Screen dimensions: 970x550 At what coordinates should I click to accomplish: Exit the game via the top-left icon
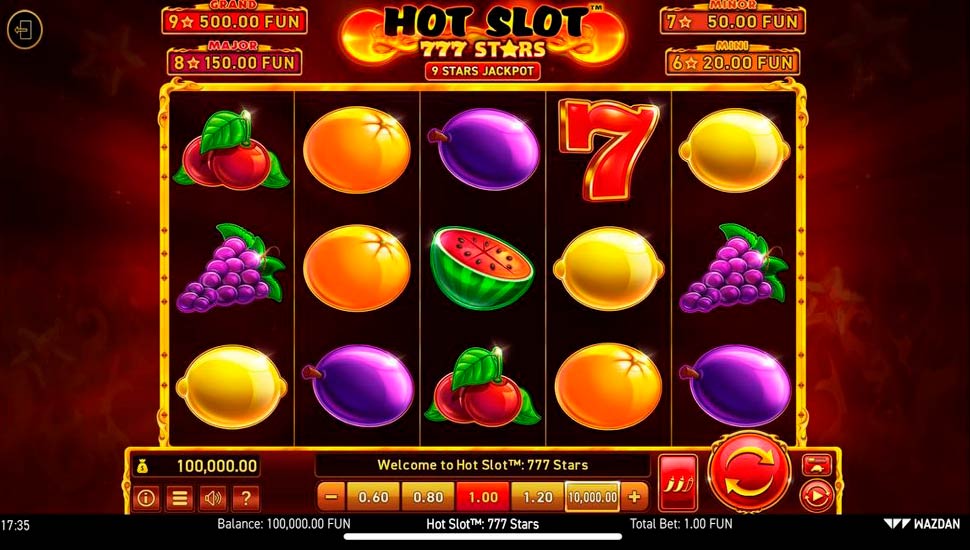pos(25,30)
